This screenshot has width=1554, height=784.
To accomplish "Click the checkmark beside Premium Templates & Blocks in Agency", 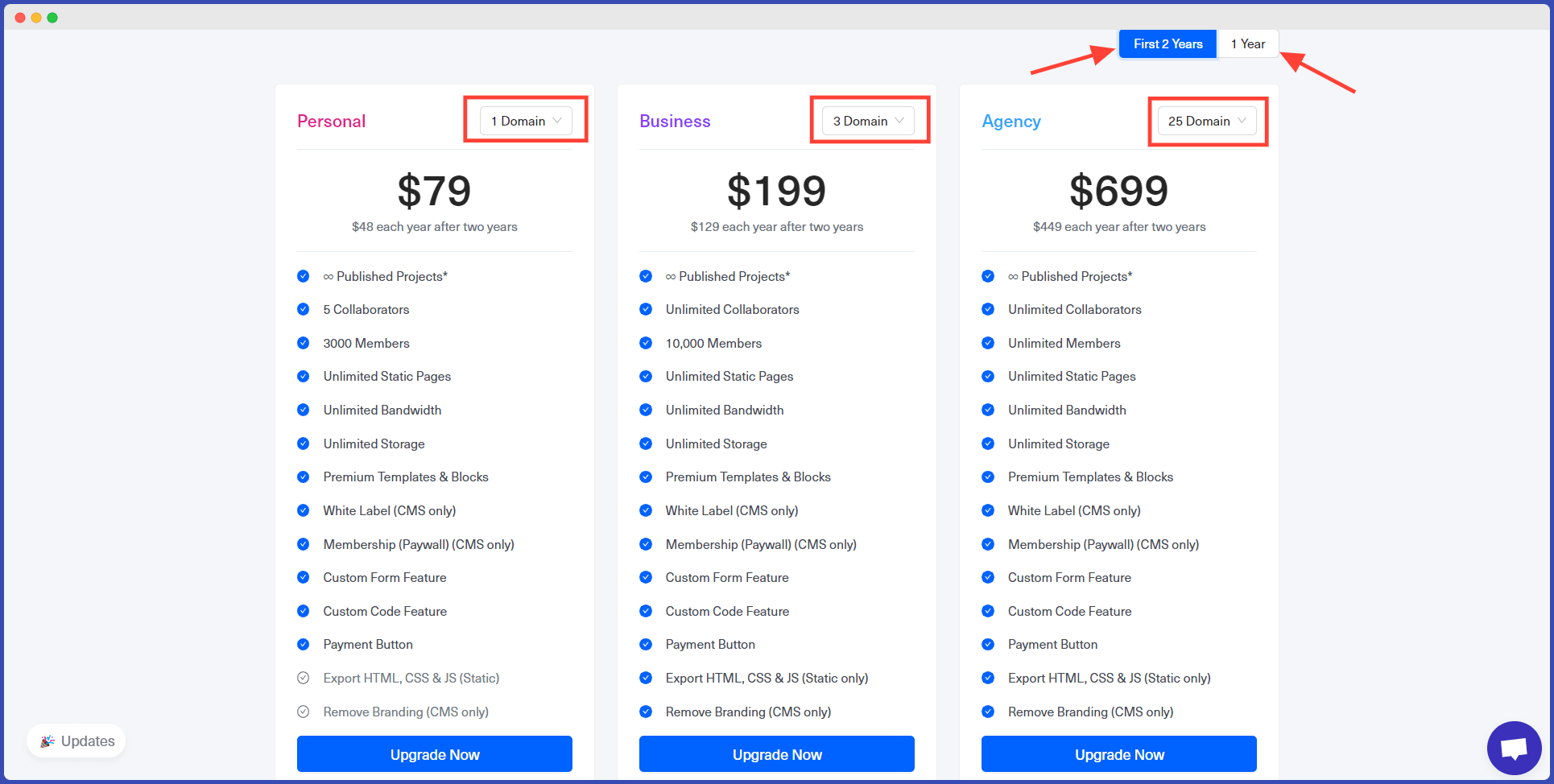I will point(988,477).
